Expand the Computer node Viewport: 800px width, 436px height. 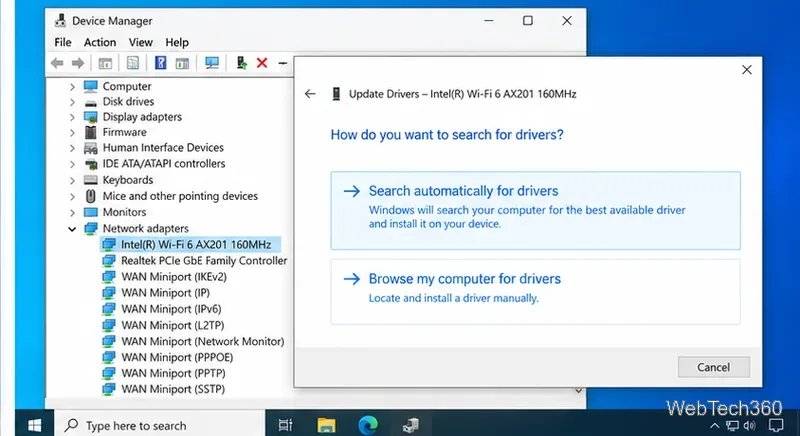pos(72,87)
